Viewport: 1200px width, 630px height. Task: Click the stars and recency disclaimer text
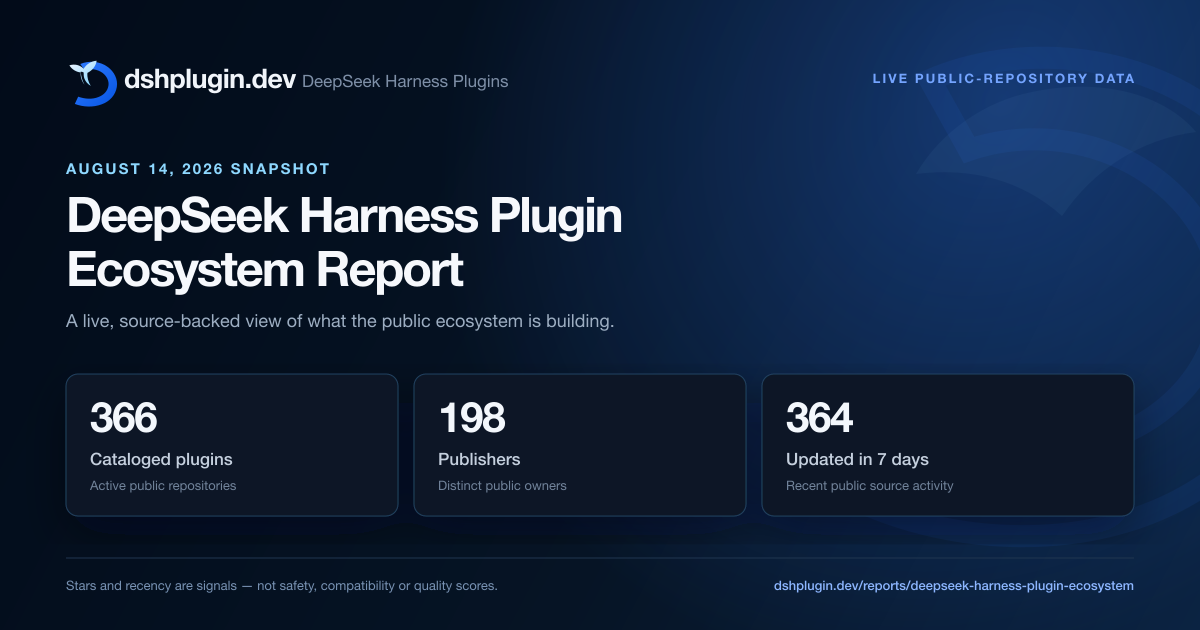click(x=281, y=586)
